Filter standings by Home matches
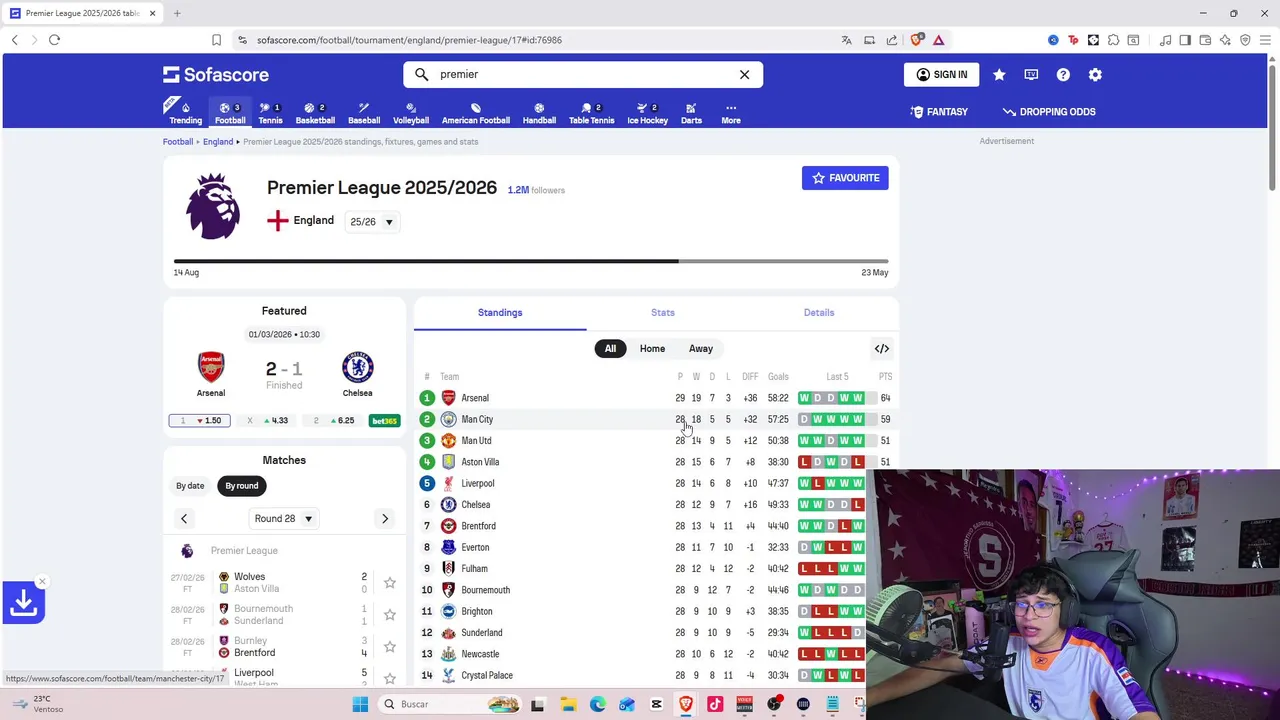 (652, 348)
